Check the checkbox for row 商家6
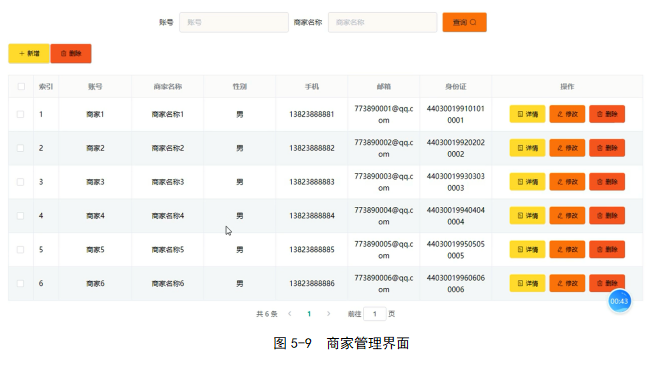646x367 pixels. pyautogui.click(x=20, y=283)
